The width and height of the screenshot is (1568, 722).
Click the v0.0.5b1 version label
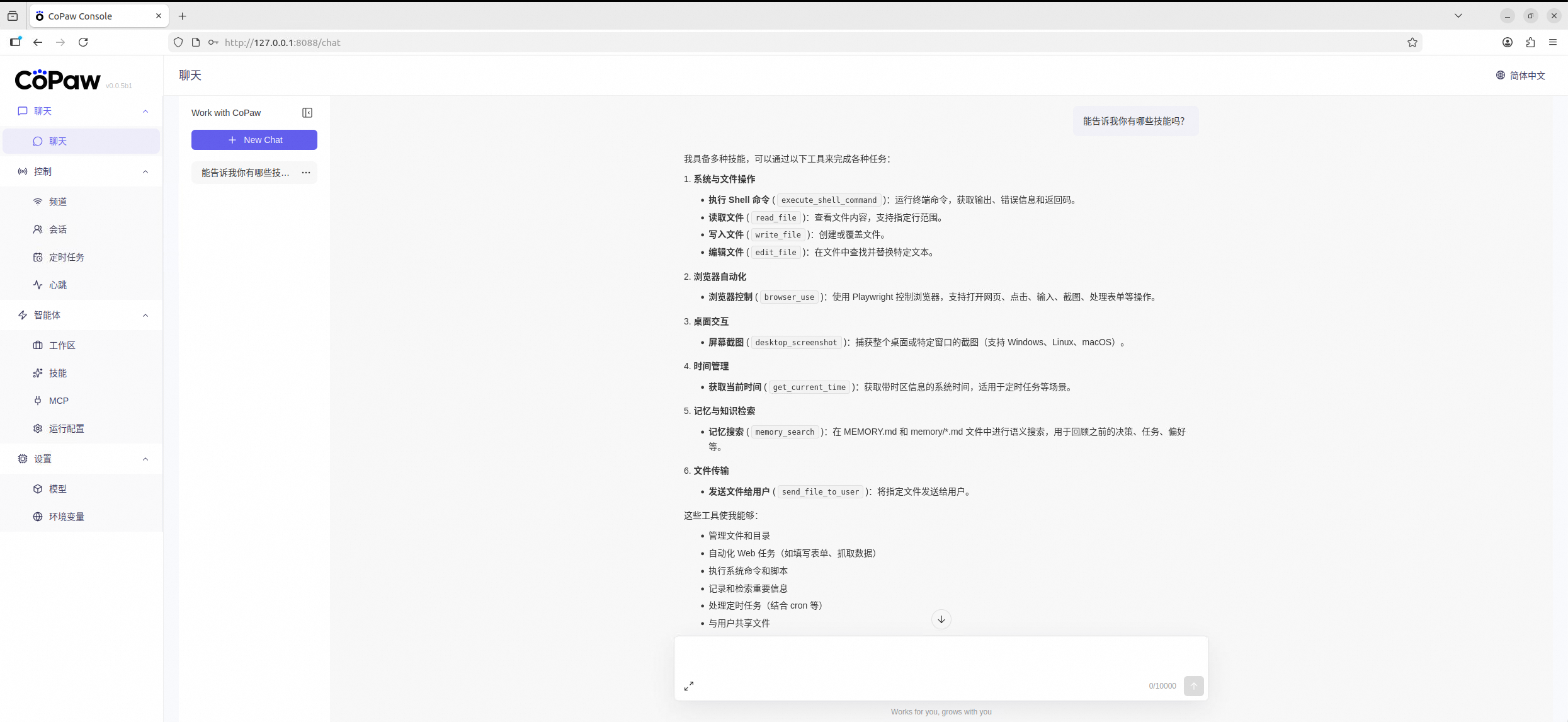(x=119, y=86)
